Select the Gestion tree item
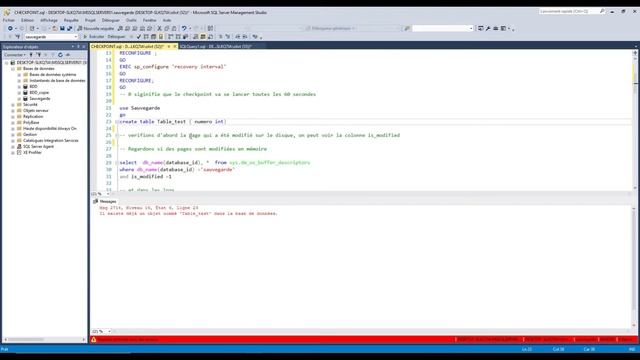The width and height of the screenshot is (640, 360). 30,134
